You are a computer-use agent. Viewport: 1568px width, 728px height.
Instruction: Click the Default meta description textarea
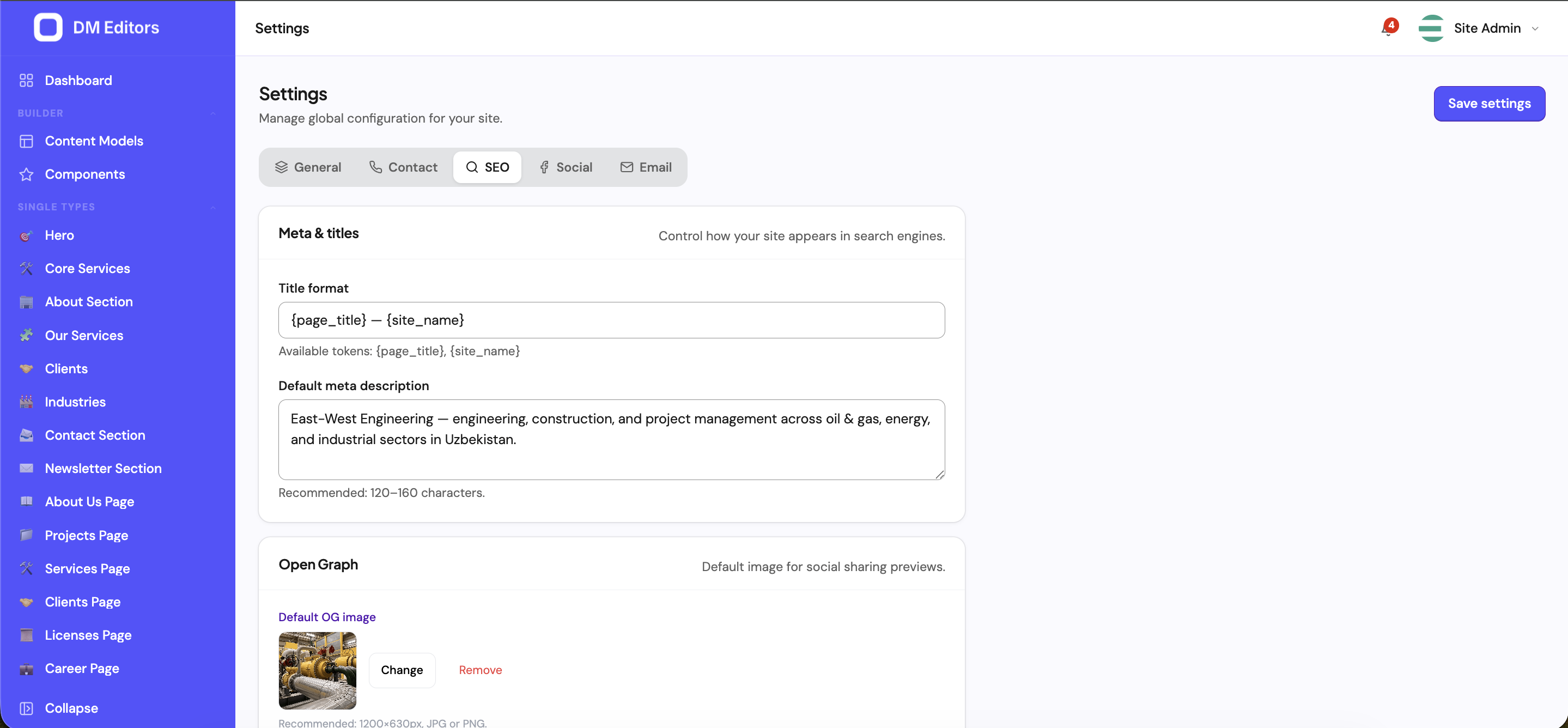click(x=611, y=440)
